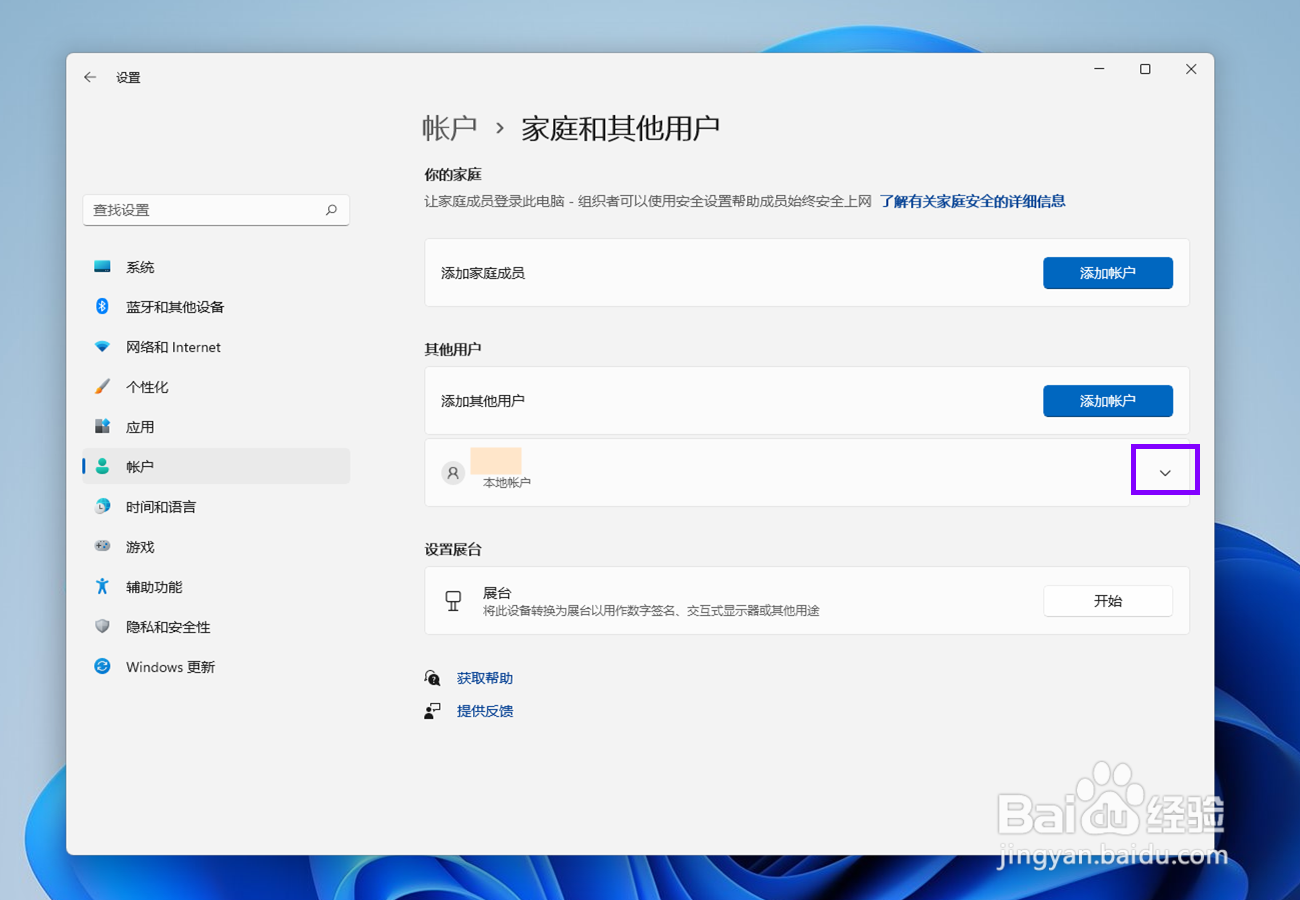Screen dimensions: 1300x900
Task: Click the 个性化 paintbrush icon
Action: 102,387
